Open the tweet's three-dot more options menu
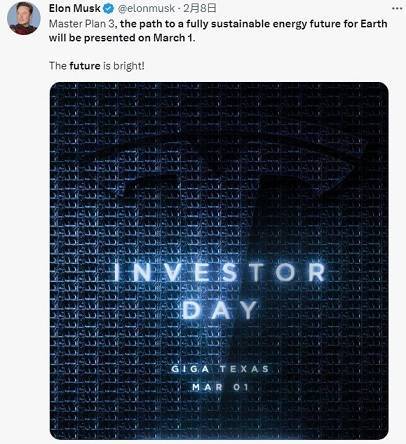 tap(397, 9)
